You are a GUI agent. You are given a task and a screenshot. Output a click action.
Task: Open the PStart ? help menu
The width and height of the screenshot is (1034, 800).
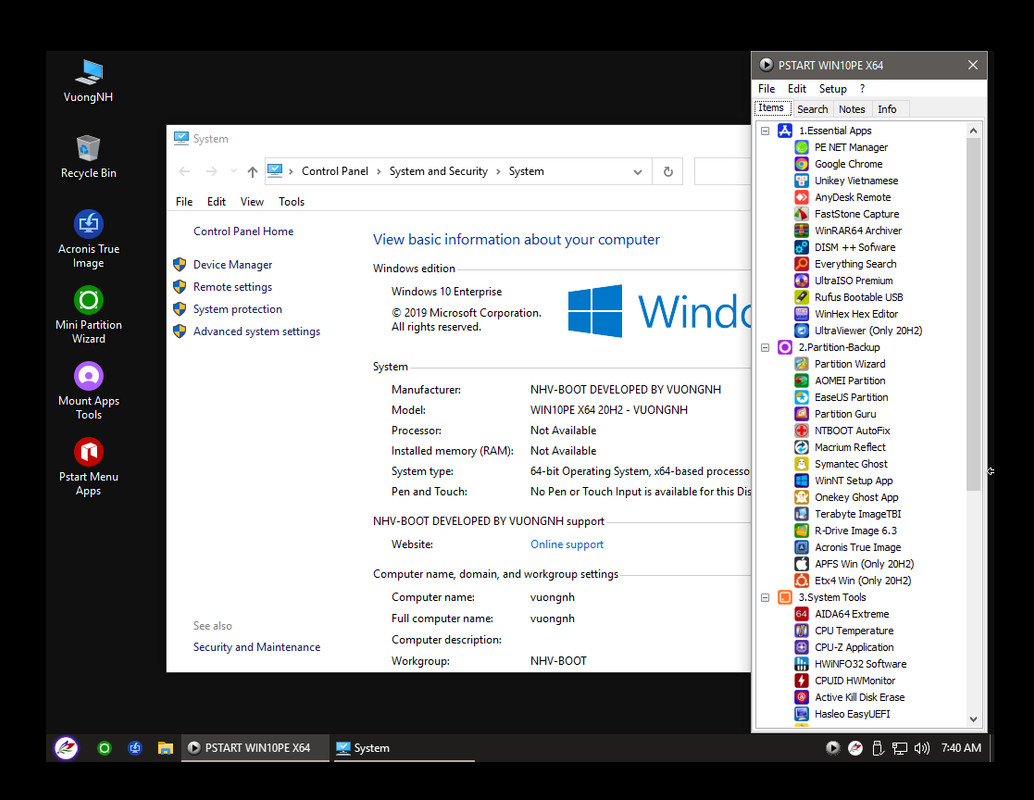[862, 88]
